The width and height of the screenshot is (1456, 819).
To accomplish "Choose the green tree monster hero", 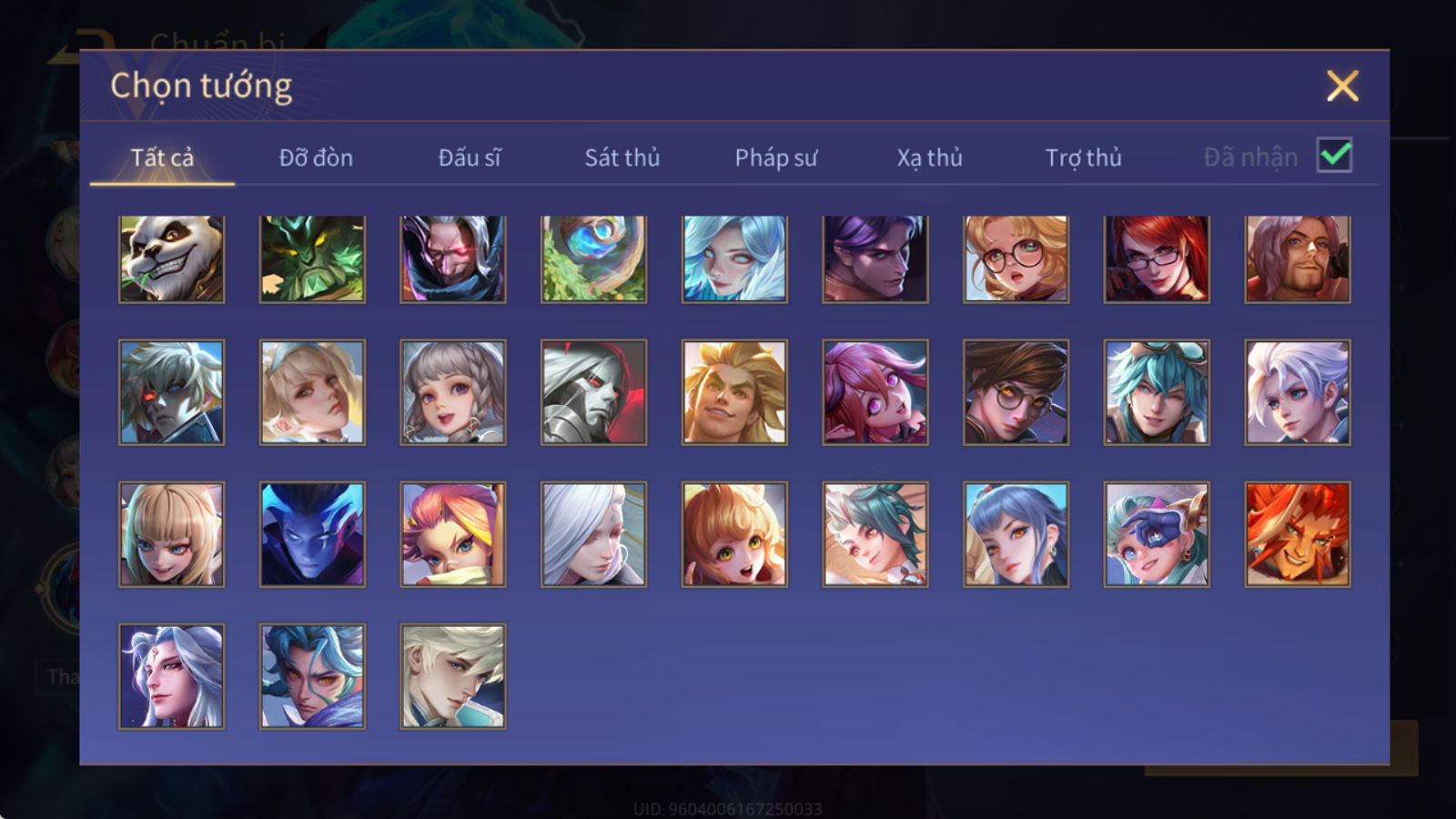I will click(x=312, y=259).
